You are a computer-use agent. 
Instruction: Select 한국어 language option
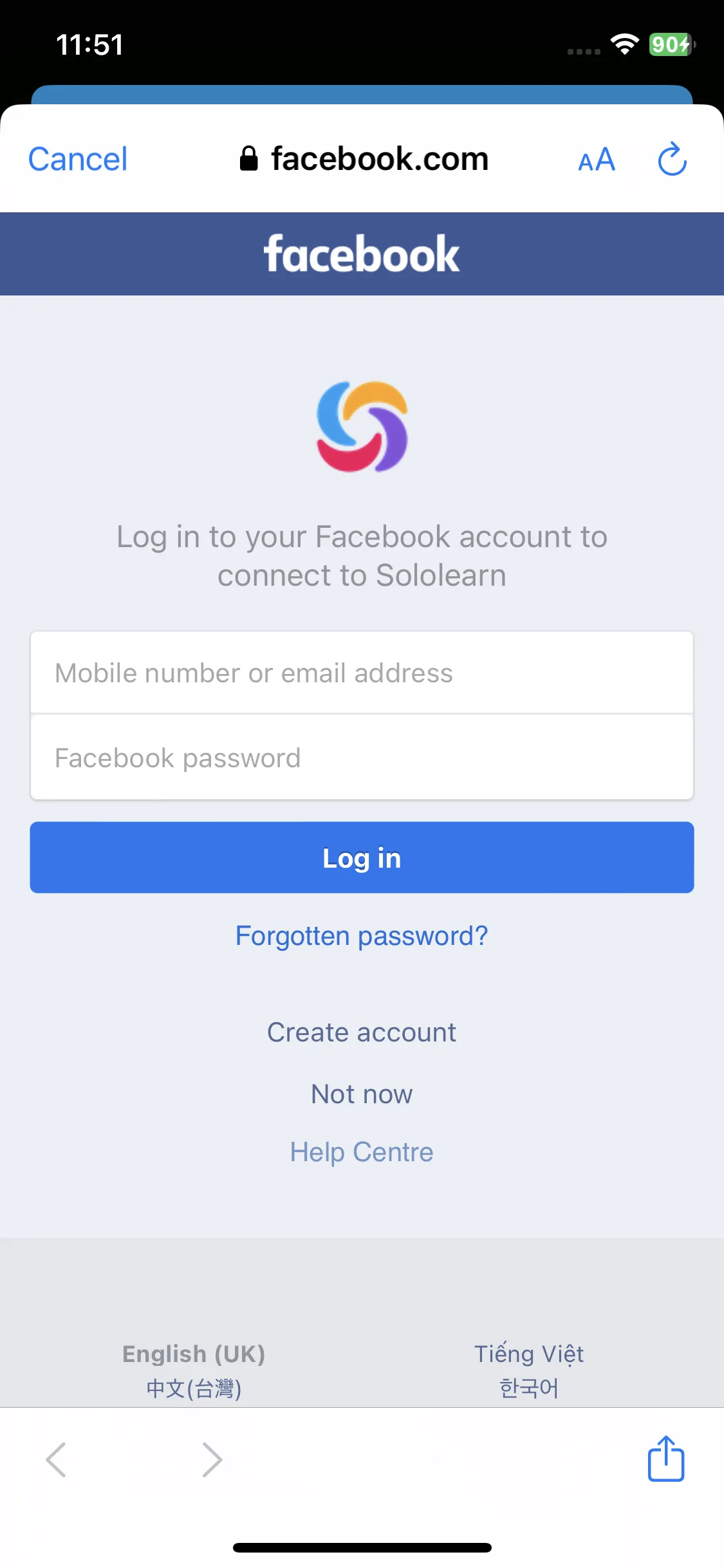click(x=529, y=1388)
